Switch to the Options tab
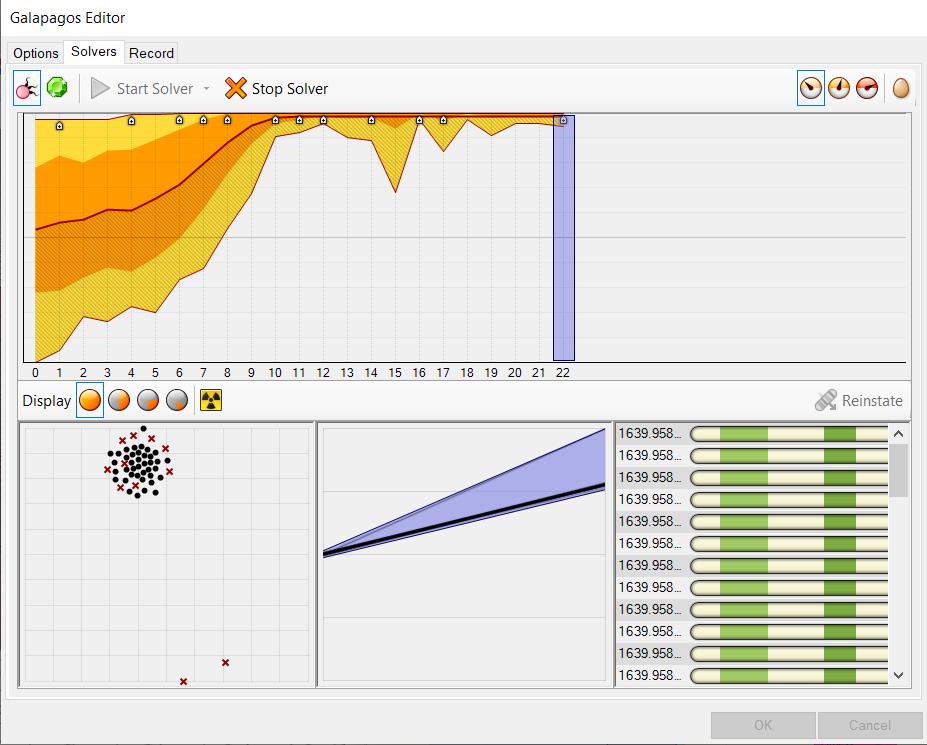This screenshot has width=927, height=745. [35, 53]
